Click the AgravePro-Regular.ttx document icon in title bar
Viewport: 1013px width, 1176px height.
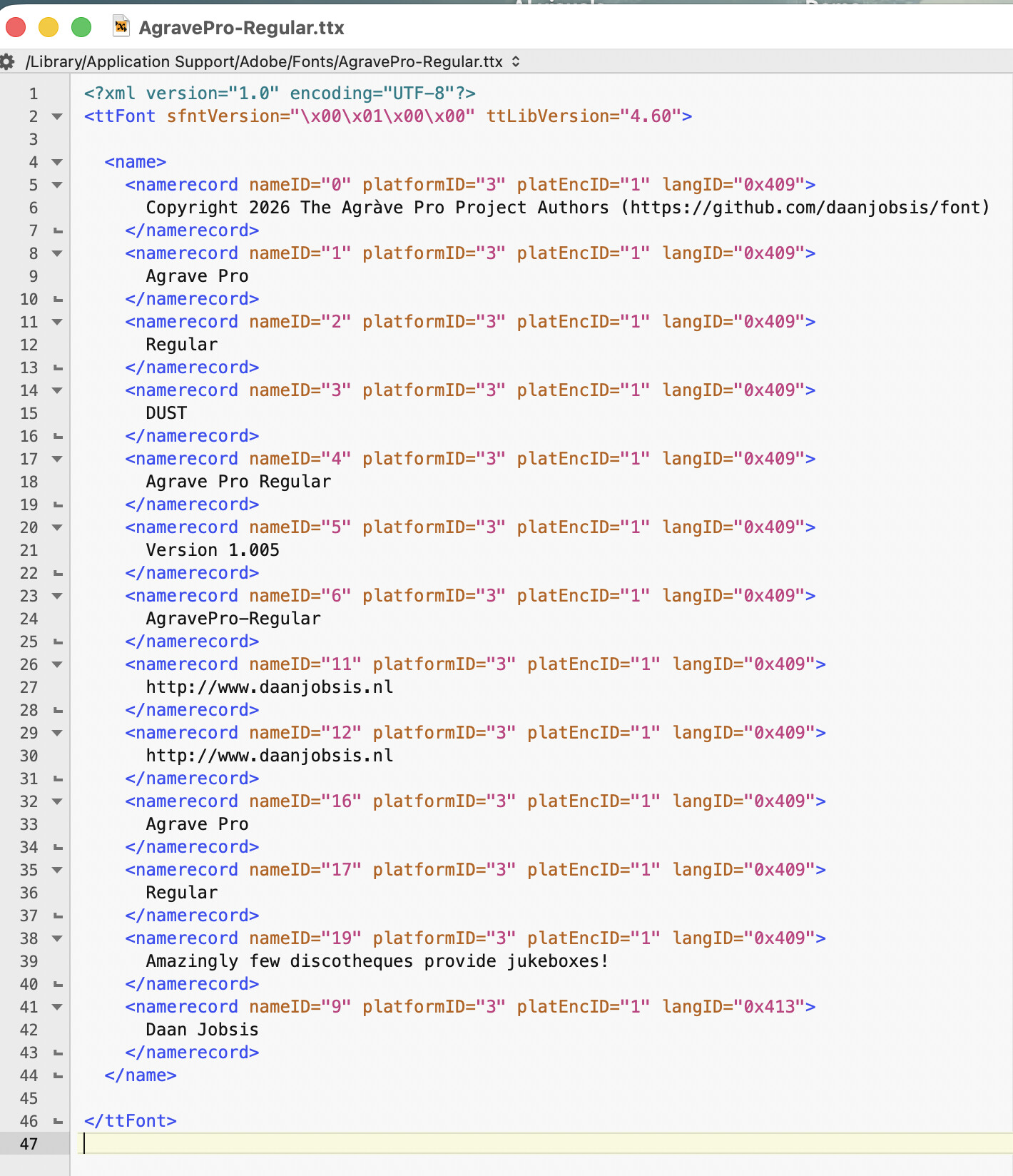coord(121,27)
